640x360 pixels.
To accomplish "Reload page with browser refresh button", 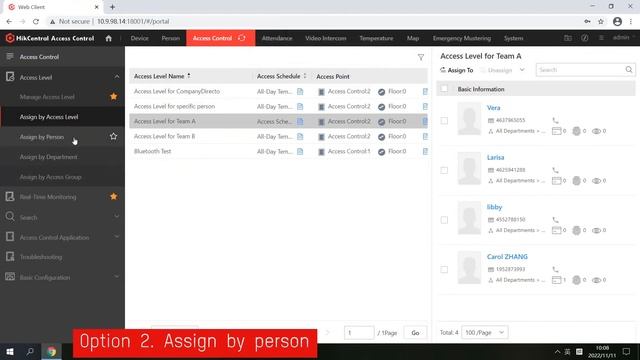I will click(x=36, y=21).
